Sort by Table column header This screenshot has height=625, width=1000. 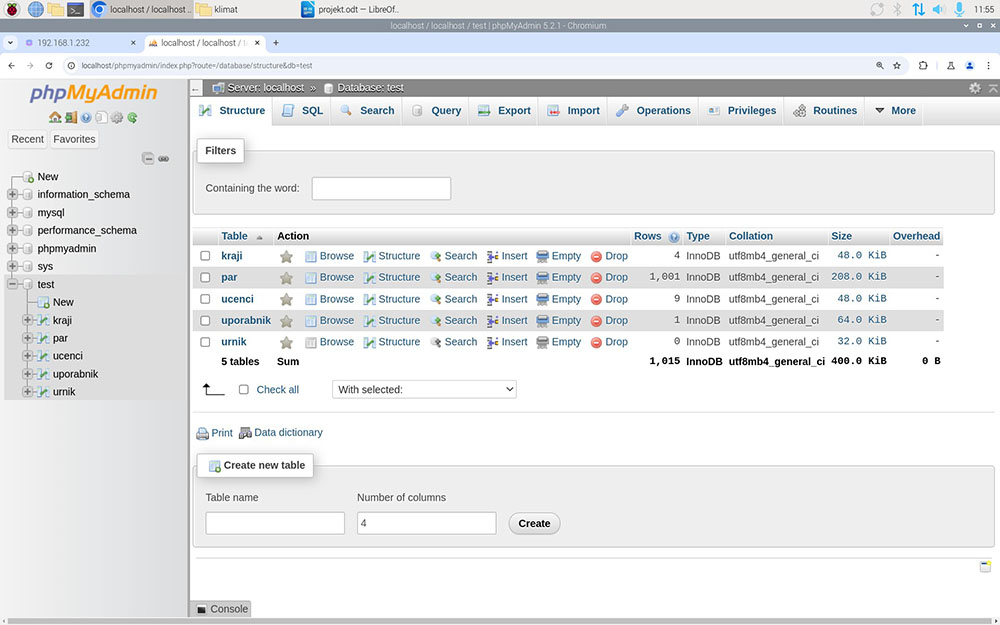234,236
